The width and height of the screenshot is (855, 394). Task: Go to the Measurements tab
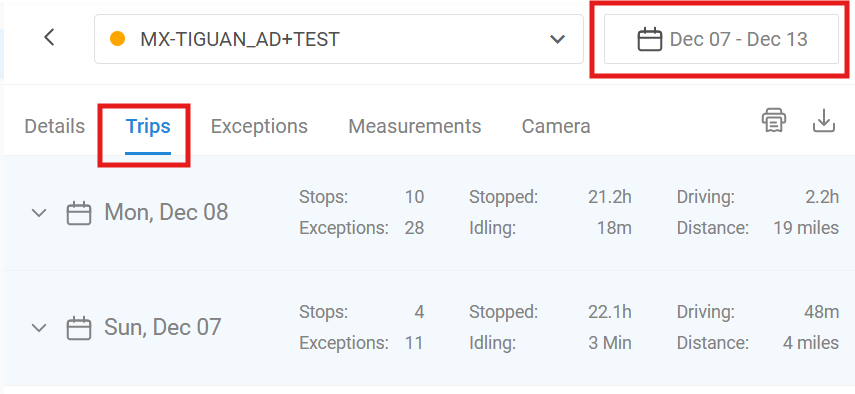pyautogui.click(x=414, y=126)
